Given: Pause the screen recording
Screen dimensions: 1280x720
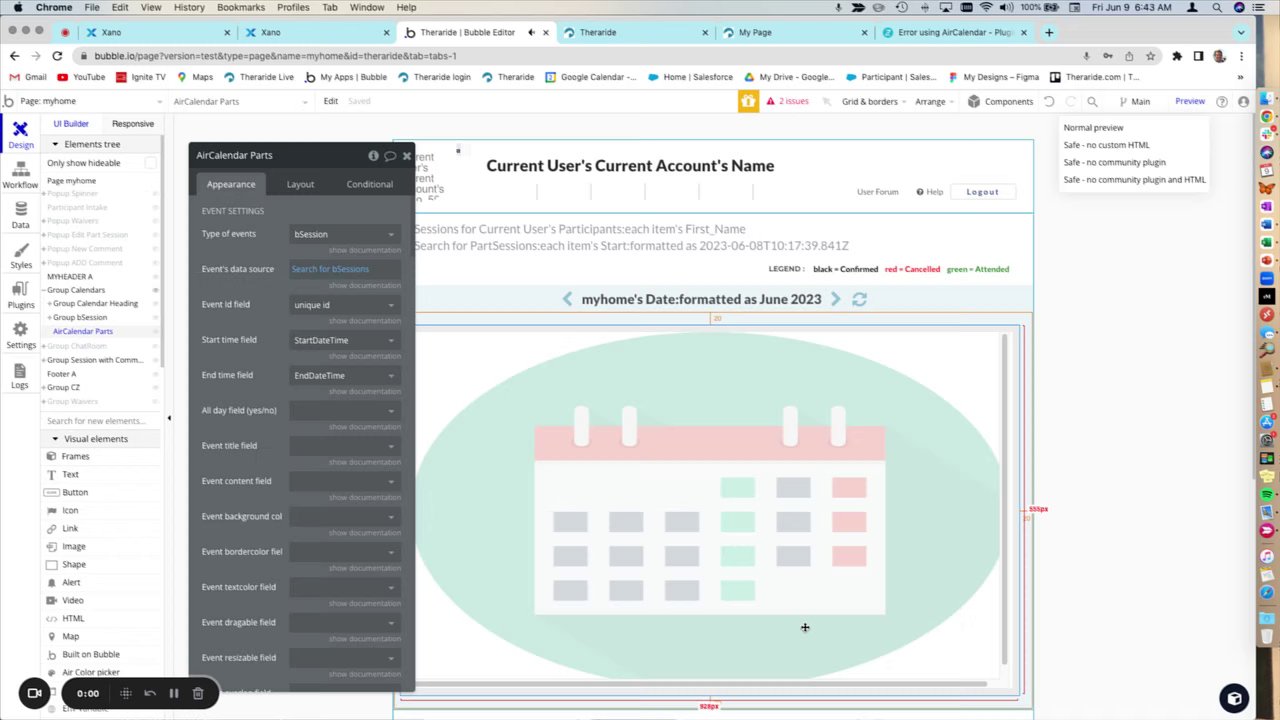Looking at the screenshot, I should coord(173,693).
